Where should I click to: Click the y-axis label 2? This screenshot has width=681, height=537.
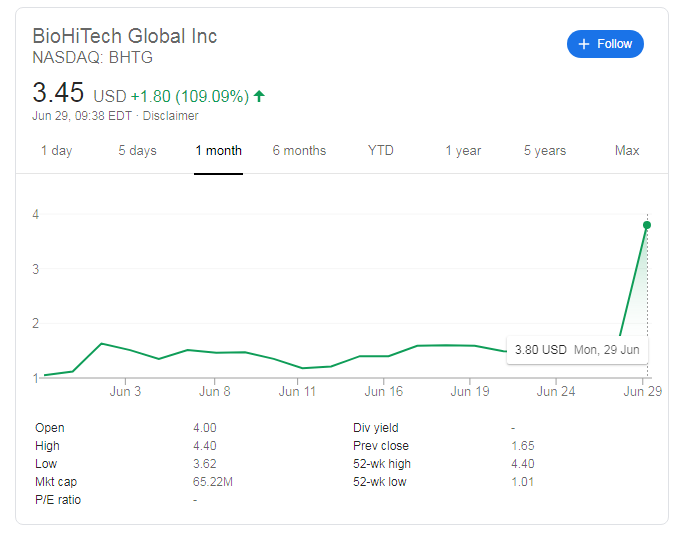[x=36, y=323]
